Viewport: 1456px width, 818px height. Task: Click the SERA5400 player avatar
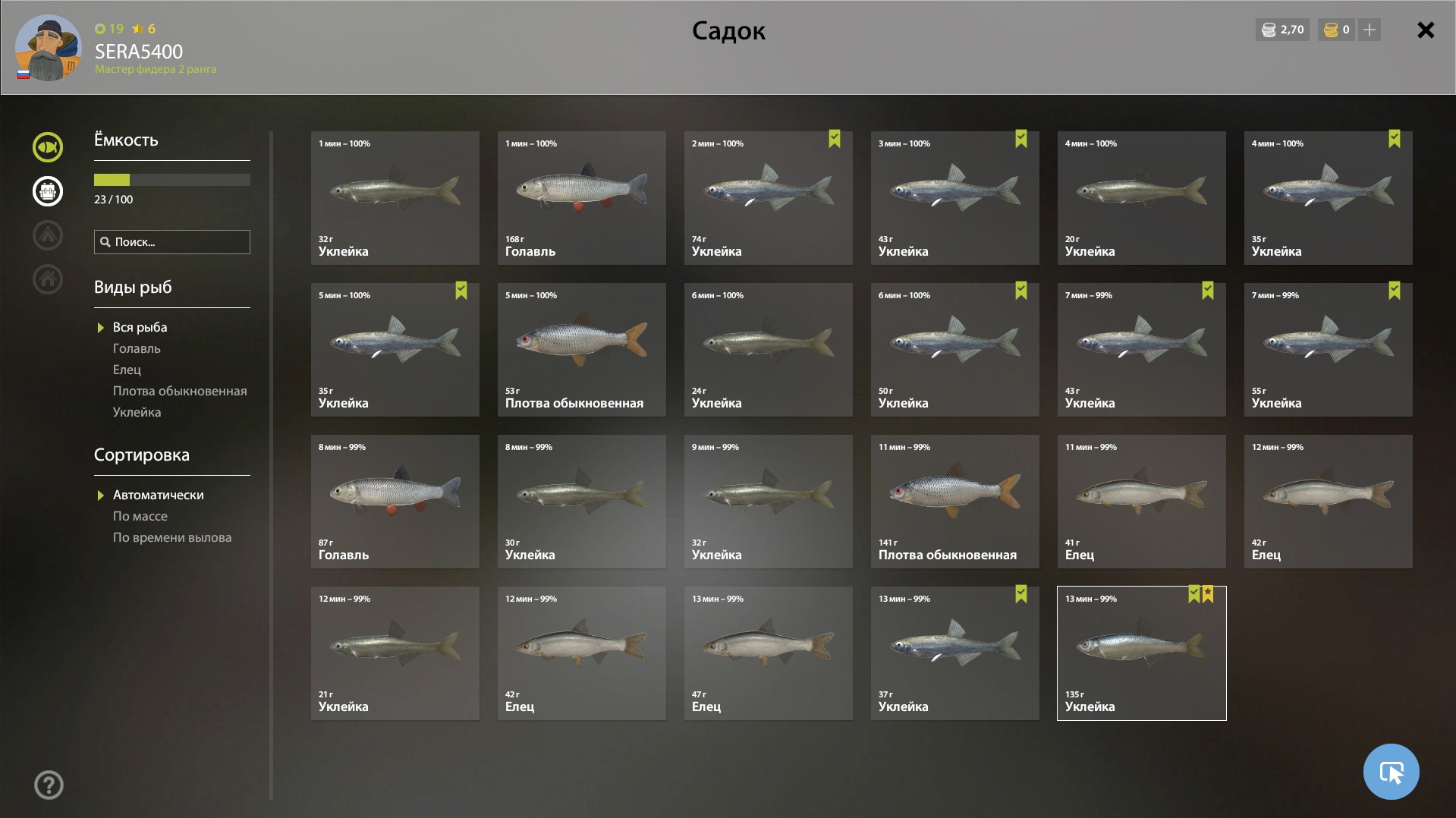coord(48,48)
